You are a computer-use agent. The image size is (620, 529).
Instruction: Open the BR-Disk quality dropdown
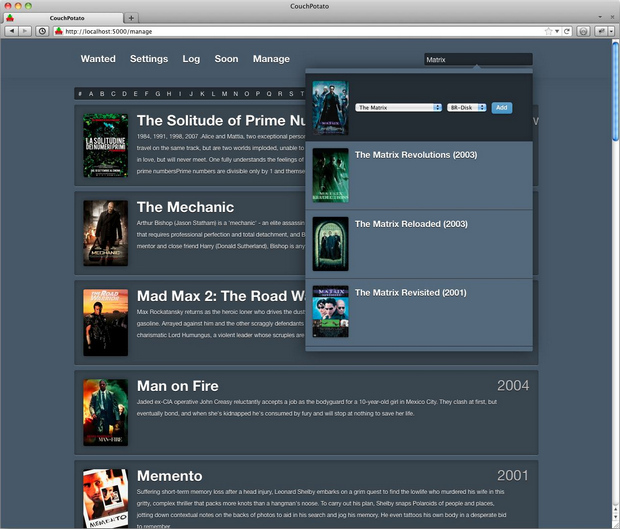click(x=467, y=108)
